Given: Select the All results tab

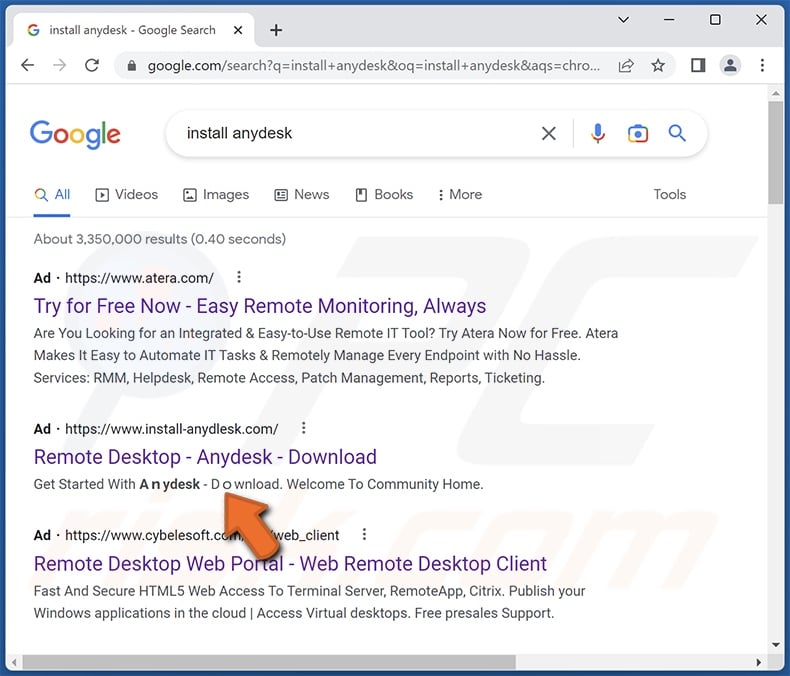Looking at the screenshot, I should tap(52, 195).
